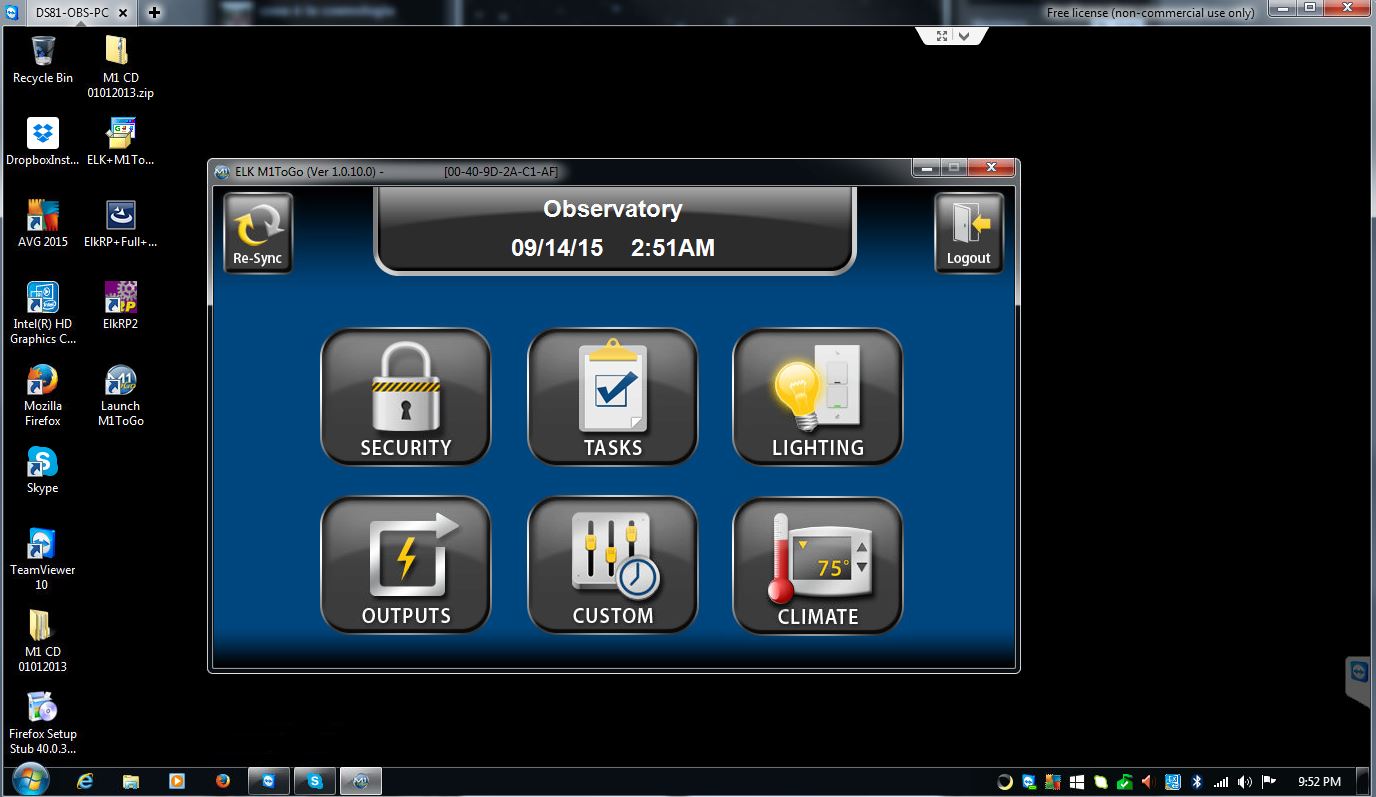Open the CLIMATE thermostat panel
The height and width of the screenshot is (797, 1376).
coord(817,565)
